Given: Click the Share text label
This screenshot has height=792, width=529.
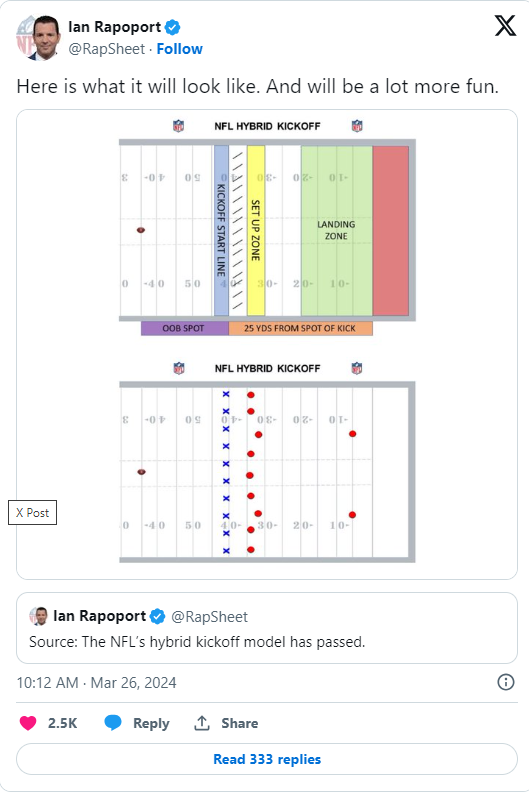Looking at the screenshot, I should tap(239, 723).
